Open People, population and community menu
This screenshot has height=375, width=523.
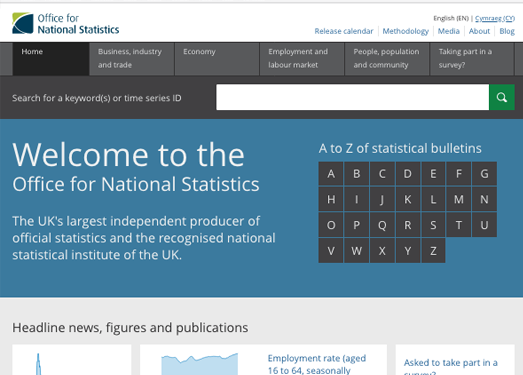click(387, 59)
